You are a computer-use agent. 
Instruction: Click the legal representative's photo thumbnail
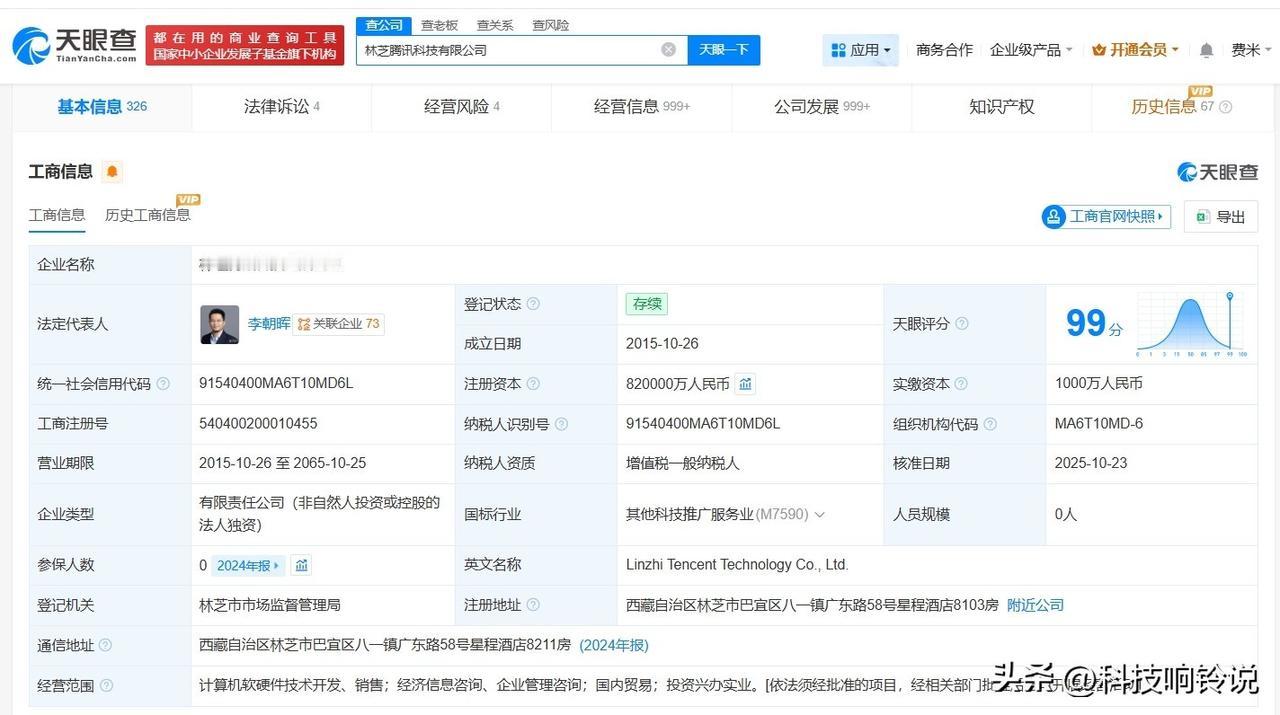(x=219, y=324)
